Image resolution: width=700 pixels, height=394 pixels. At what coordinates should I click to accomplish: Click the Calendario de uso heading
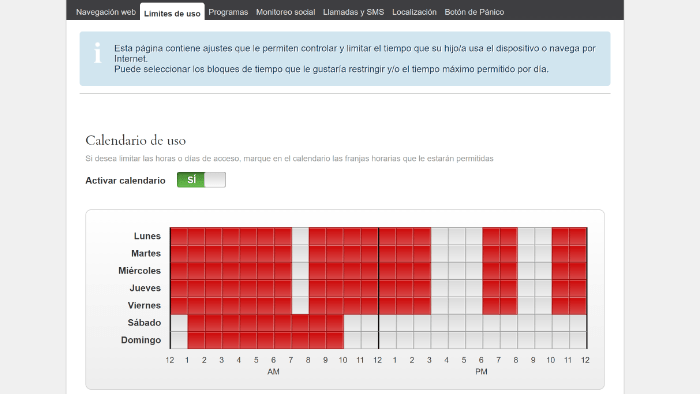(135, 140)
